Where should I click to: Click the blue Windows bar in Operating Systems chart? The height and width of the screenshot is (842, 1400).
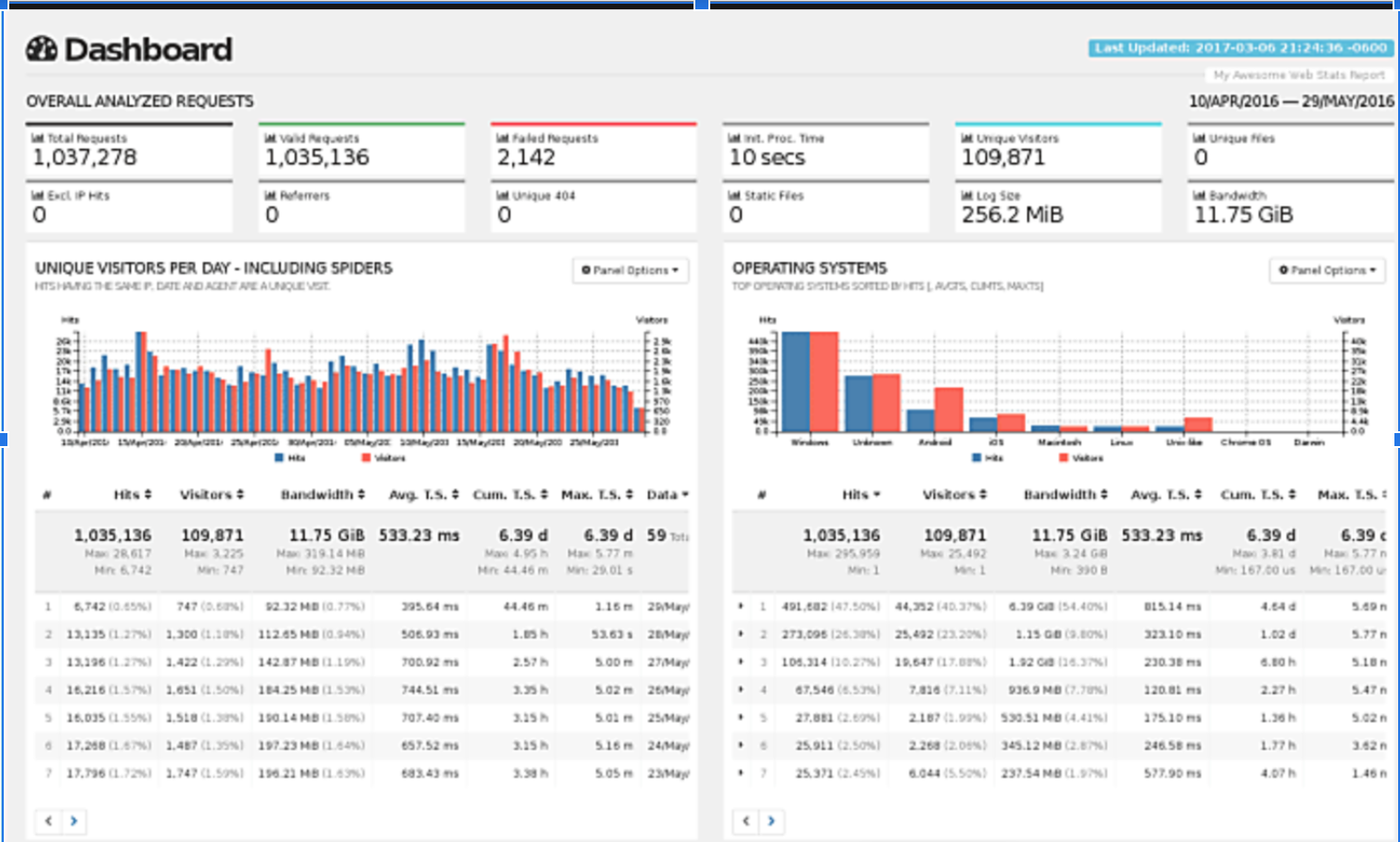click(x=796, y=381)
